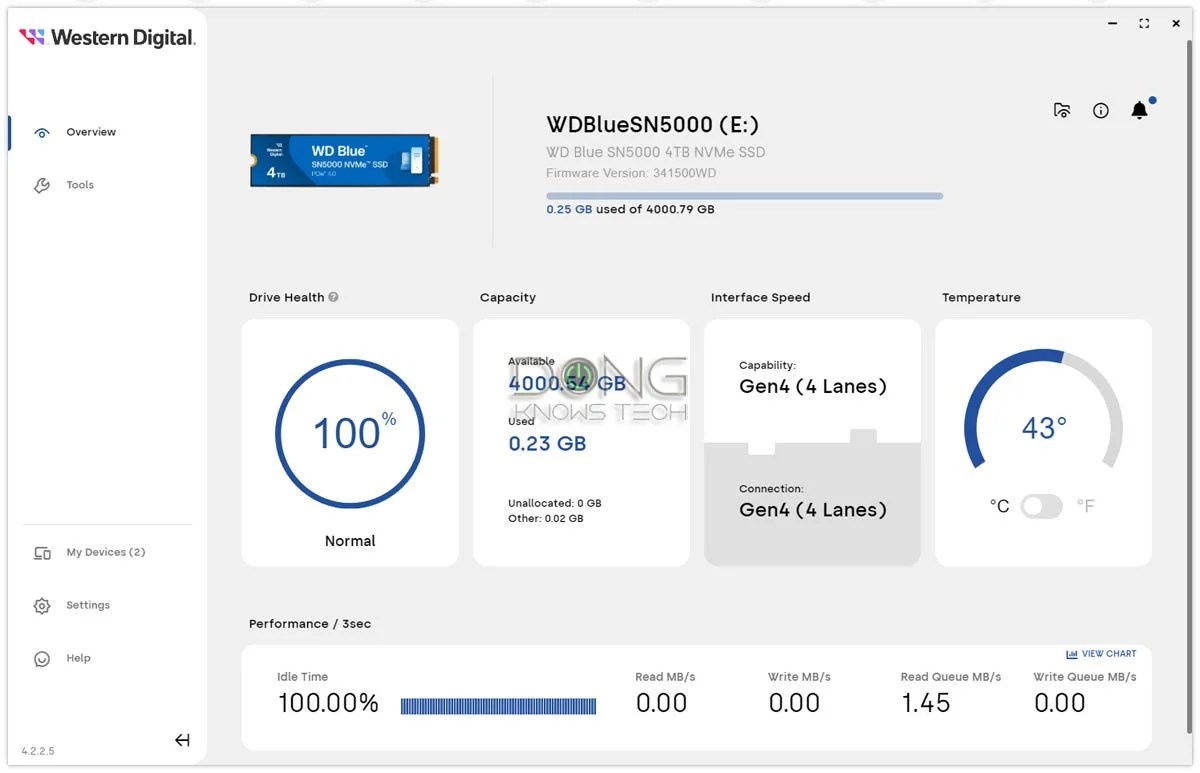Click the idle time bar graph
The height and width of the screenshot is (773, 1200).
pos(498,706)
